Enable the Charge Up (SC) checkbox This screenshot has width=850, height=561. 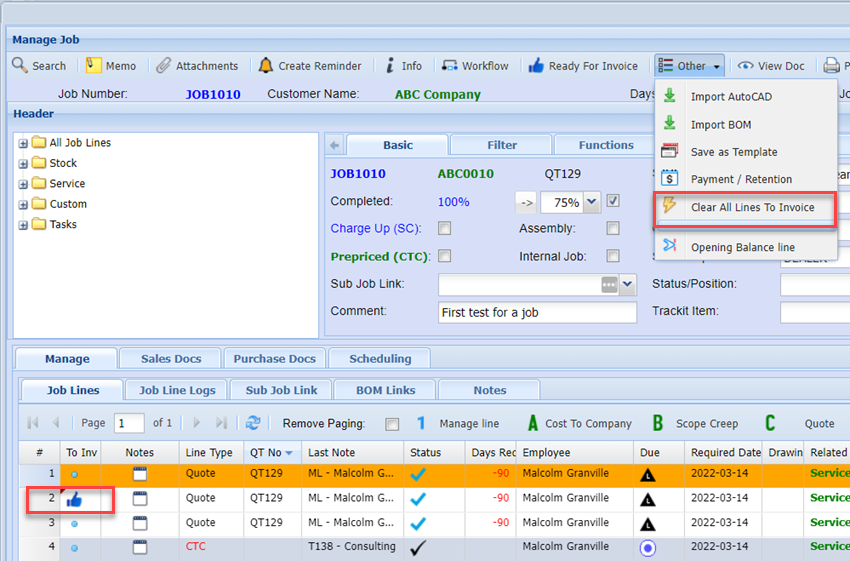[444, 229]
